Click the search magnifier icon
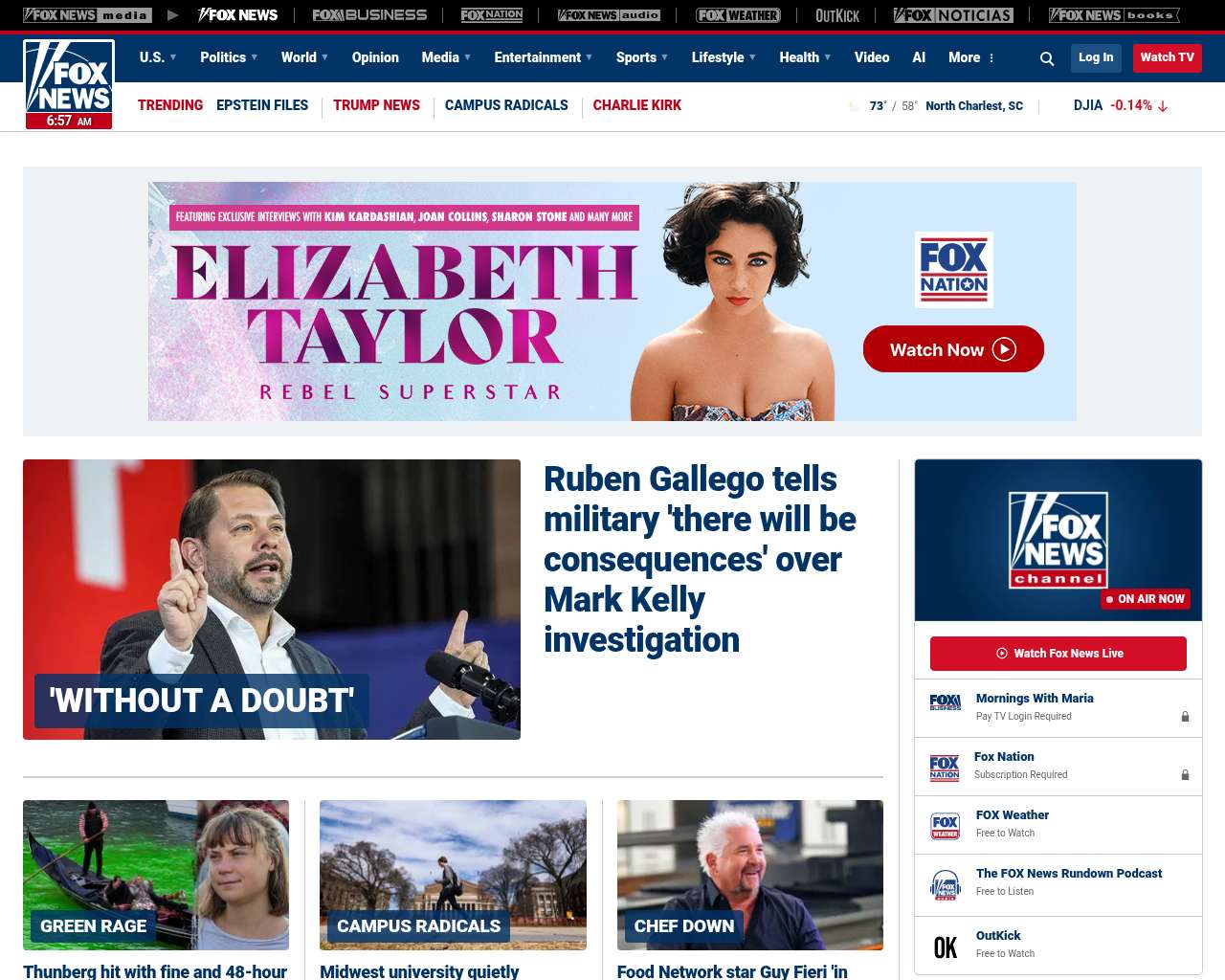Image resolution: width=1225 pixels, height=980 pixels. click(1047, 58)
